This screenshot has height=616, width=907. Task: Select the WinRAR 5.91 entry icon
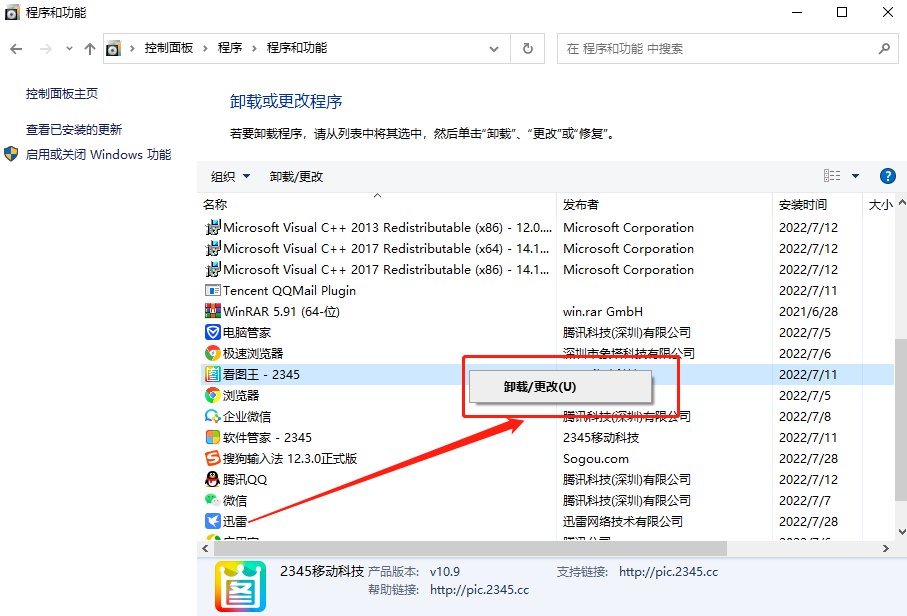pos(211,311)
